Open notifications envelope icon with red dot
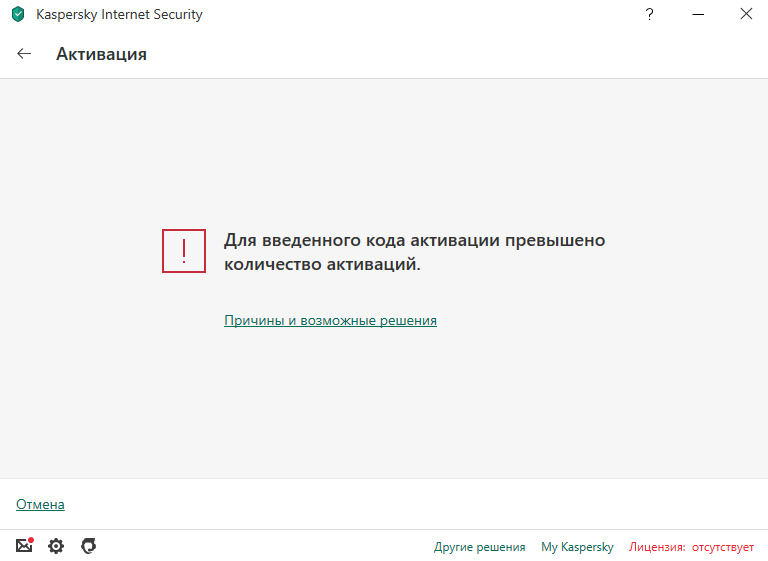Viewport: 768px width, 561px height. click(x=24, y=545)
